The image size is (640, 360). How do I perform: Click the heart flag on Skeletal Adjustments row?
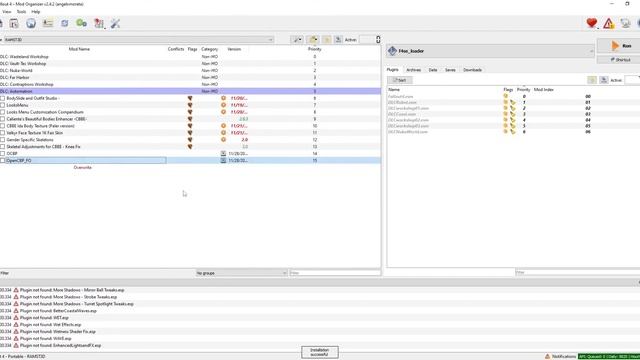[x=190, y=147]
